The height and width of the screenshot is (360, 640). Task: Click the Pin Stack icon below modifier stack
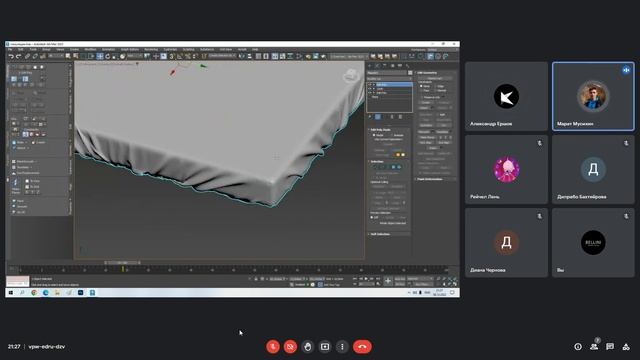pos(370,117)
